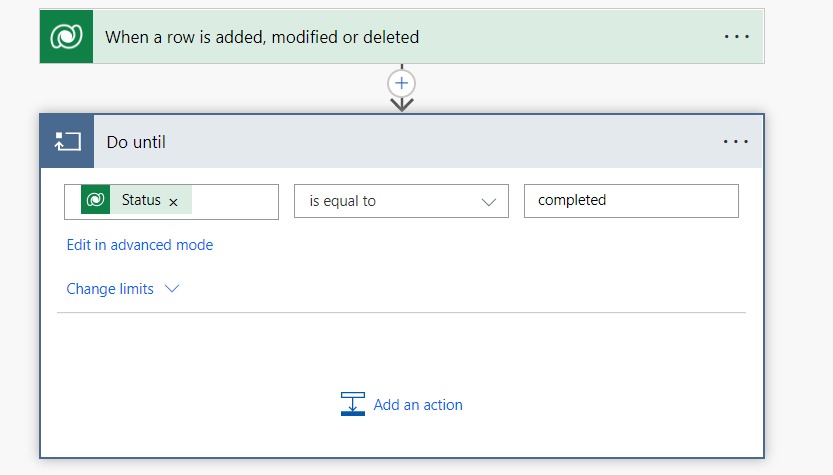Click the plus icon to insert a new step
This screenshot has height=475, width=833.
401,83
